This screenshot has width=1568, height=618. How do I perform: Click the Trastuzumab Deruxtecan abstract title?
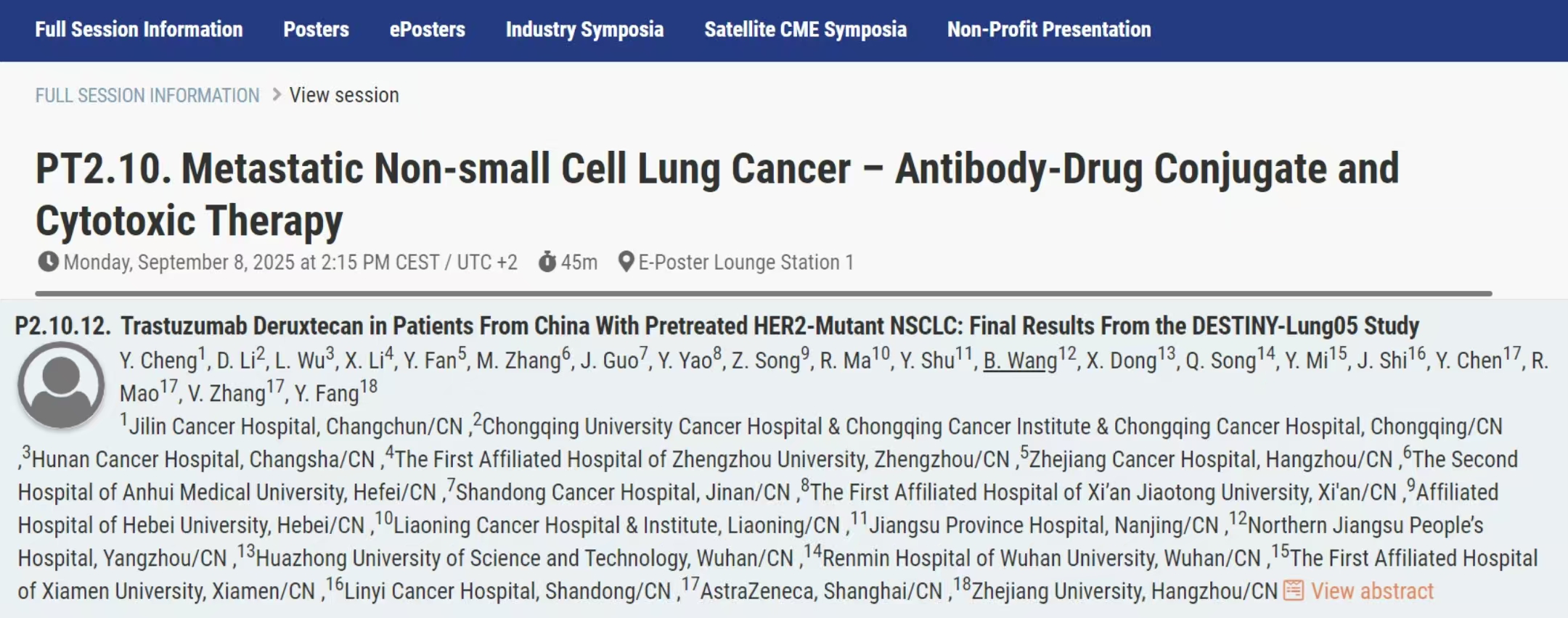769,326
